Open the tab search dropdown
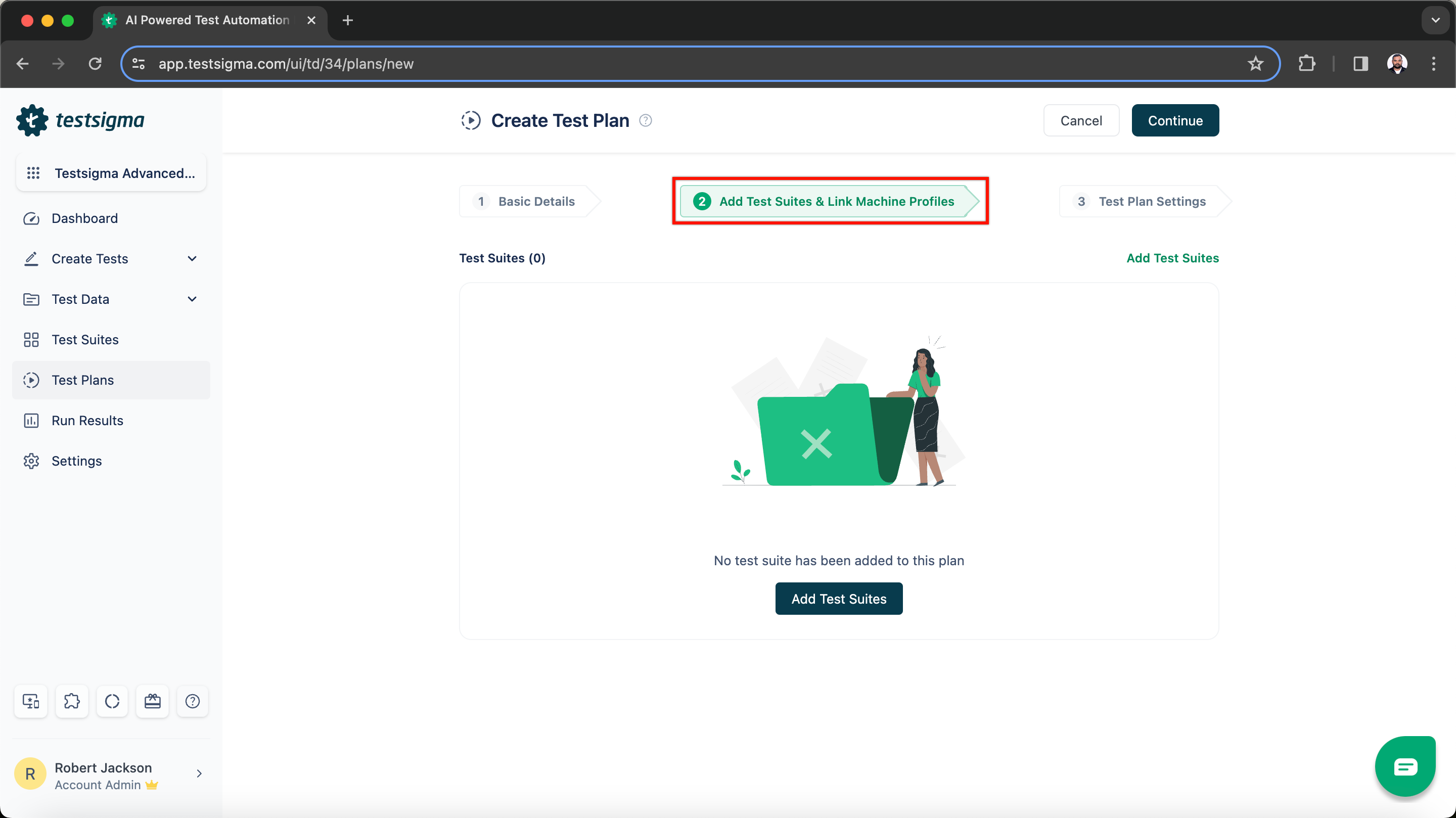The image size is (1456, 818). point(1435,20)
